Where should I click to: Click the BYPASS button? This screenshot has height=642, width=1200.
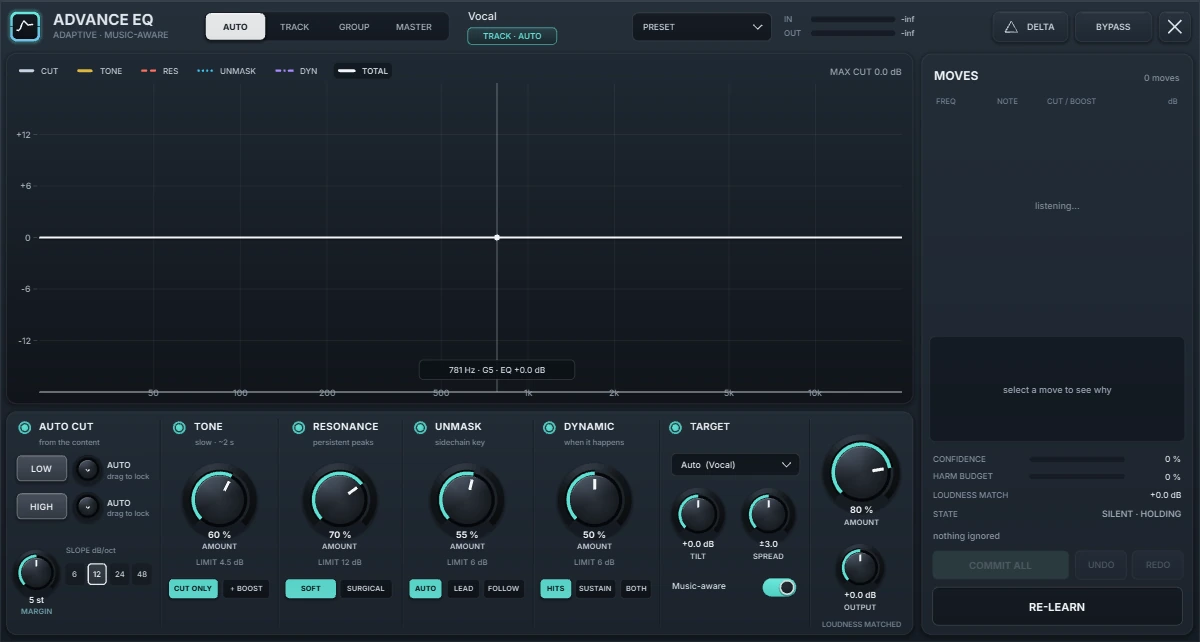(1113, 27)
